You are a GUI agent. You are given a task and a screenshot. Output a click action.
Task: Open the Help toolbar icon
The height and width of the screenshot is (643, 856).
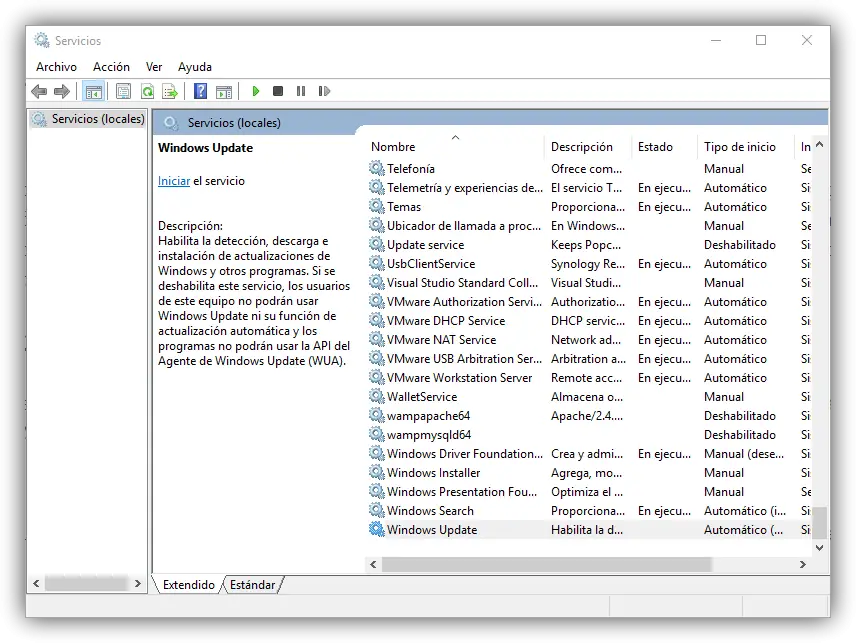(200, 91)
